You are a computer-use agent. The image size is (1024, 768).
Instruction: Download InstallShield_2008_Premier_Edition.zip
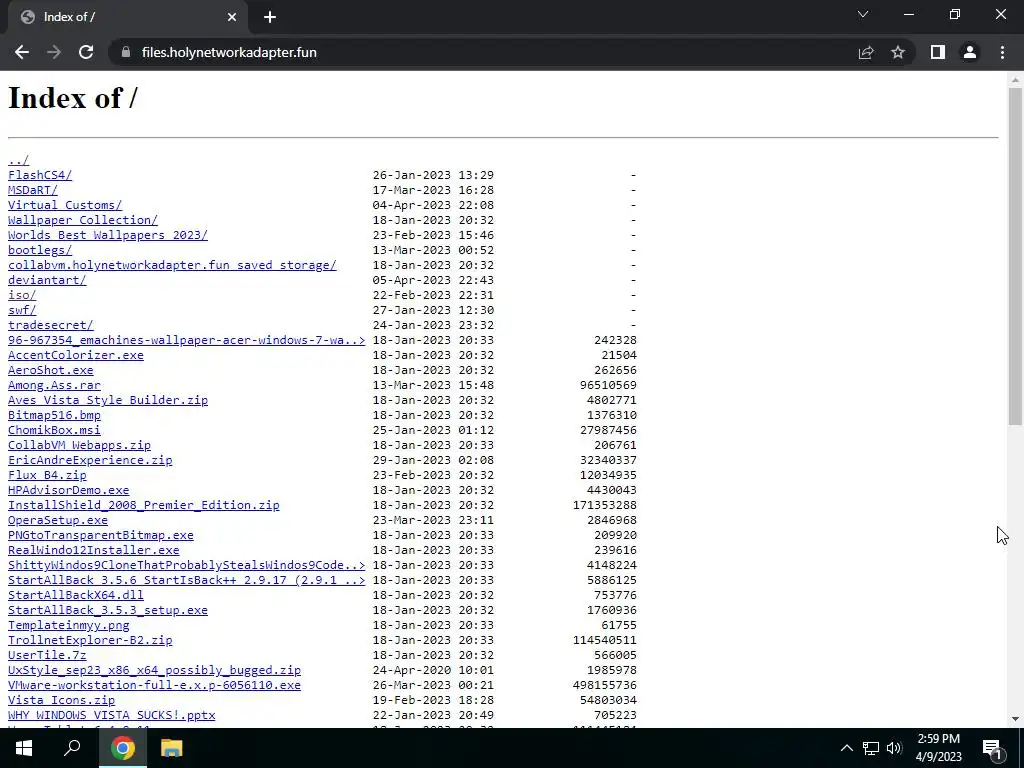click(144, 505)
